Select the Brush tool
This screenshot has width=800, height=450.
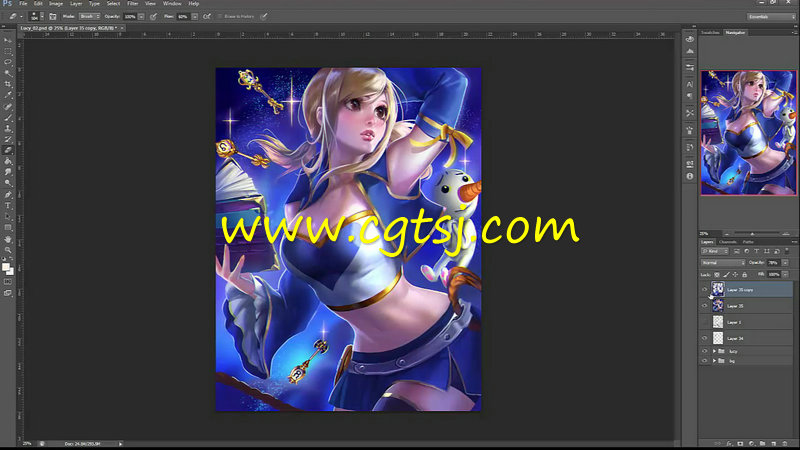point(8,117)
